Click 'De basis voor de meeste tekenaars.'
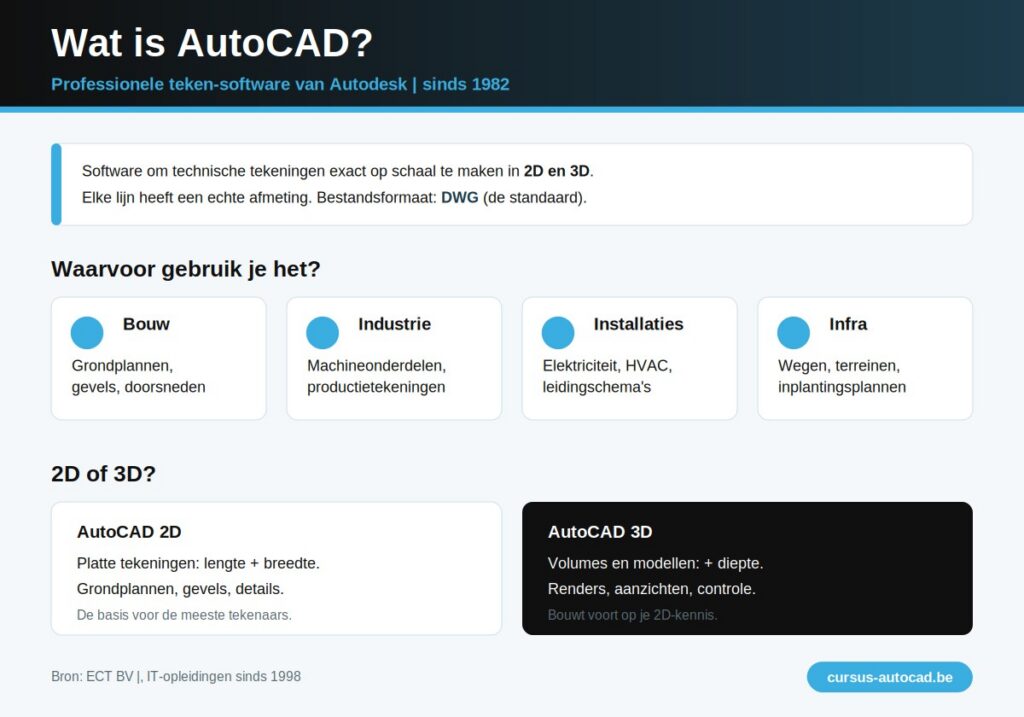1024x717 pixels. coord(184,615)
